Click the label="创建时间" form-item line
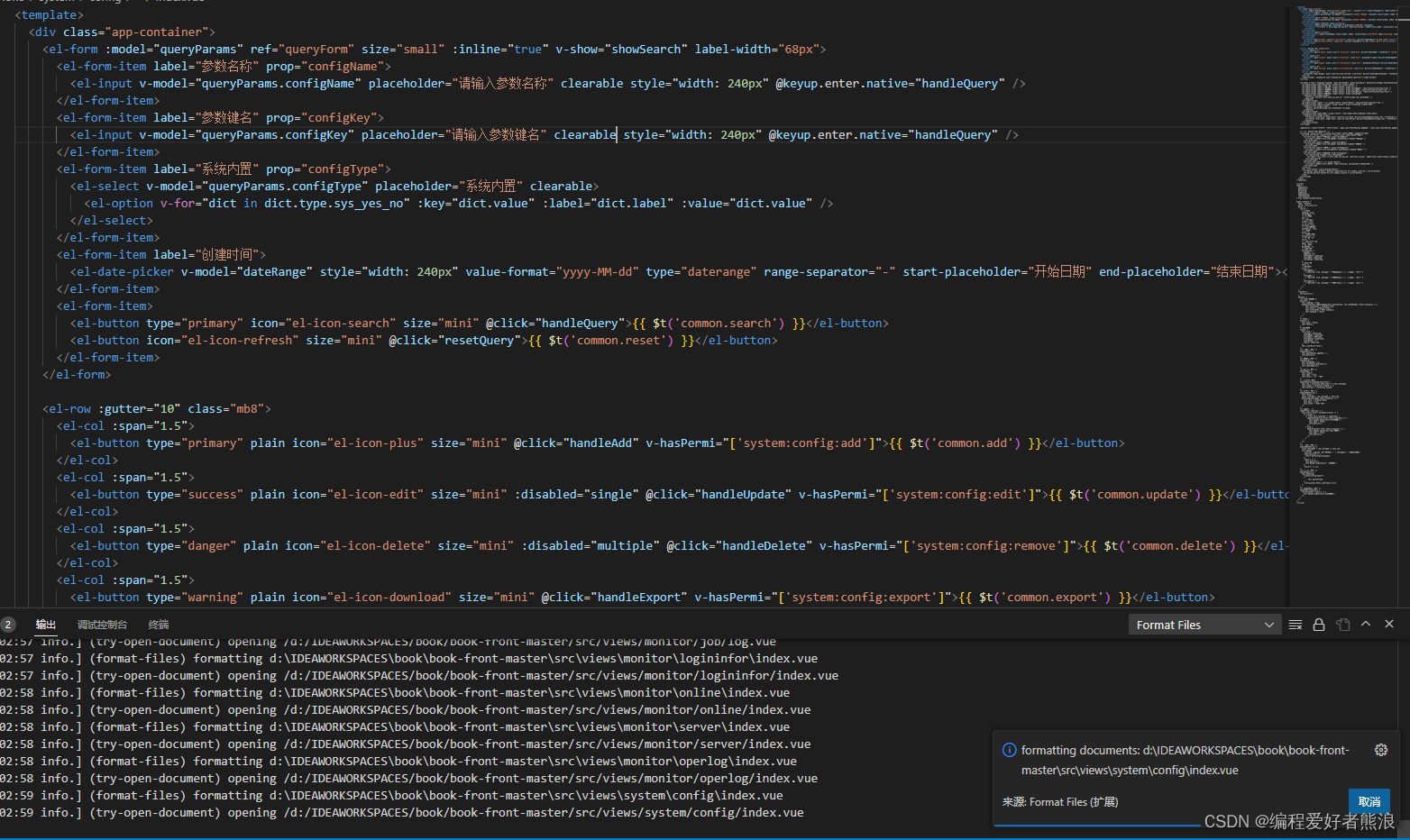This screenshot has width=1410, height=840. tap(161, 254)
